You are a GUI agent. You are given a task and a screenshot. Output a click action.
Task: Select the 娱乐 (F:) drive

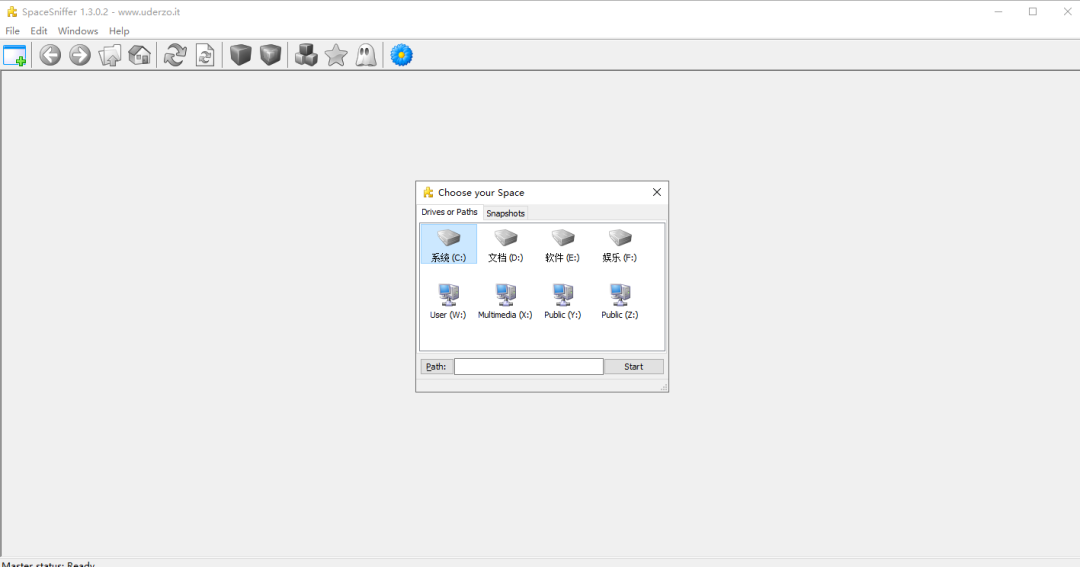tap(620, 245)
